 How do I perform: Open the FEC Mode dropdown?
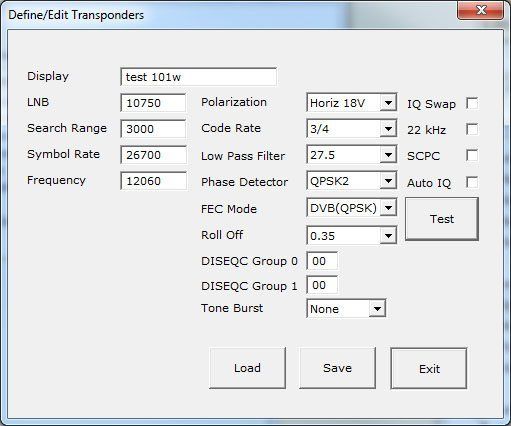click(352, 208)
